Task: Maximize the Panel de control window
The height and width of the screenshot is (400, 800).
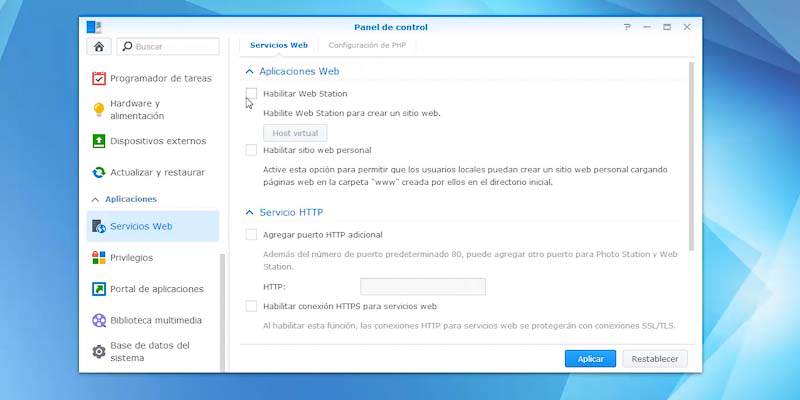Action: [x=667, y=27]
